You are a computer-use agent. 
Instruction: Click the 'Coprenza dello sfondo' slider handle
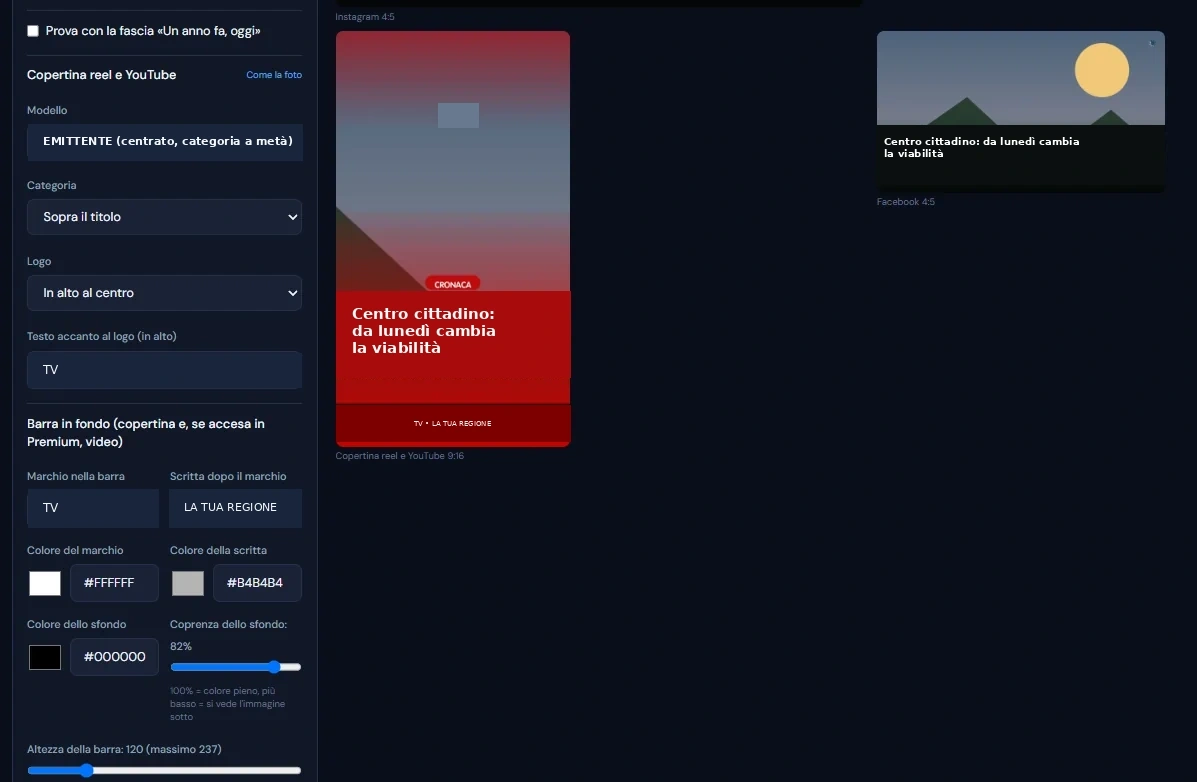tap(274, 667)
